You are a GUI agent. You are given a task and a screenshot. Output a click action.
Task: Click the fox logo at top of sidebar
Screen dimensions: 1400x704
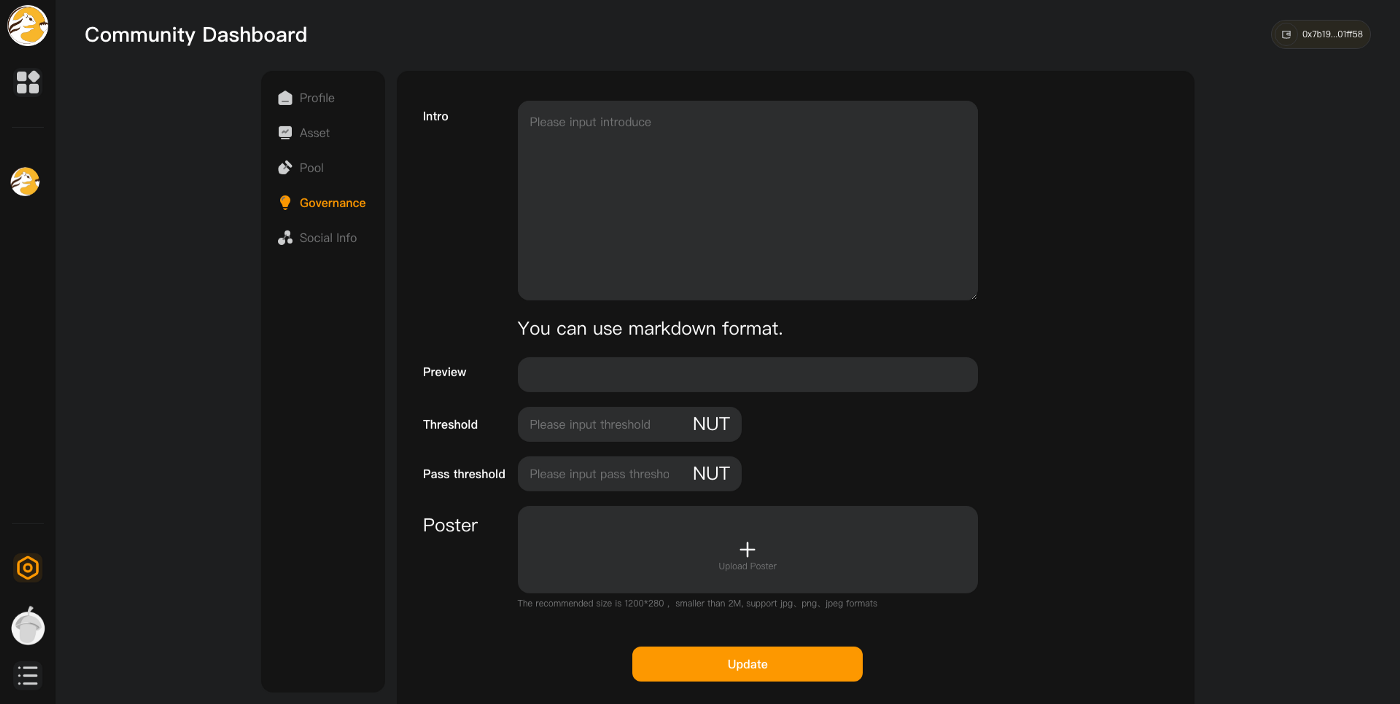[28, 26]
